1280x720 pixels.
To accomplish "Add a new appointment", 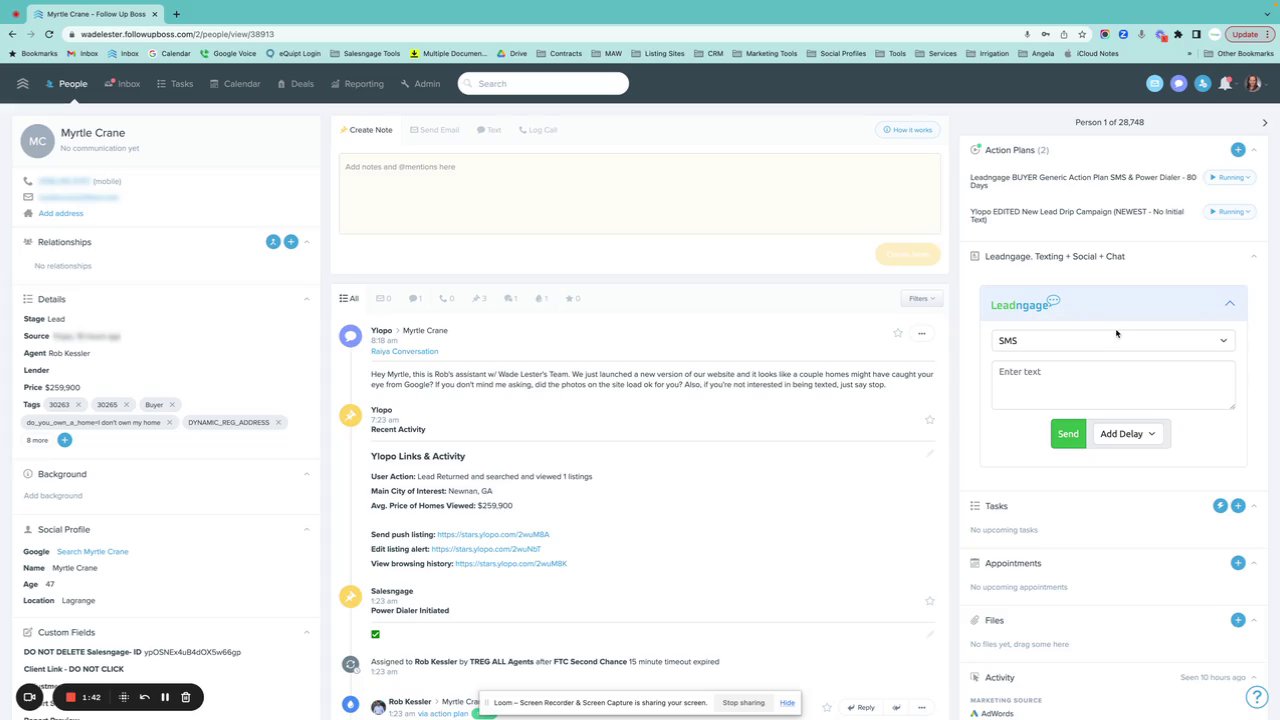I will pyautogui.click(x=1238, y=563).
